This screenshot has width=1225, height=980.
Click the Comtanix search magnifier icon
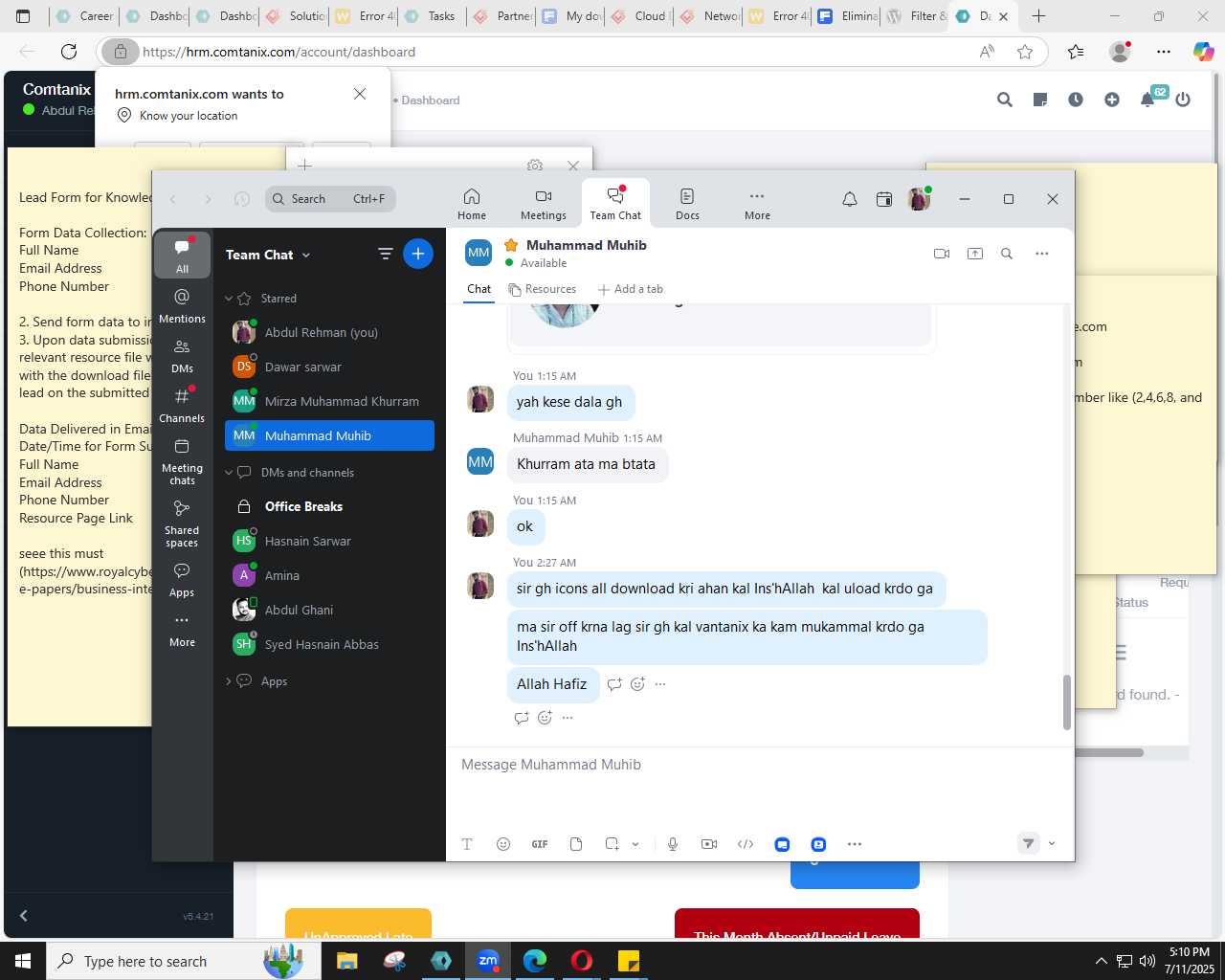(1004, 100)
